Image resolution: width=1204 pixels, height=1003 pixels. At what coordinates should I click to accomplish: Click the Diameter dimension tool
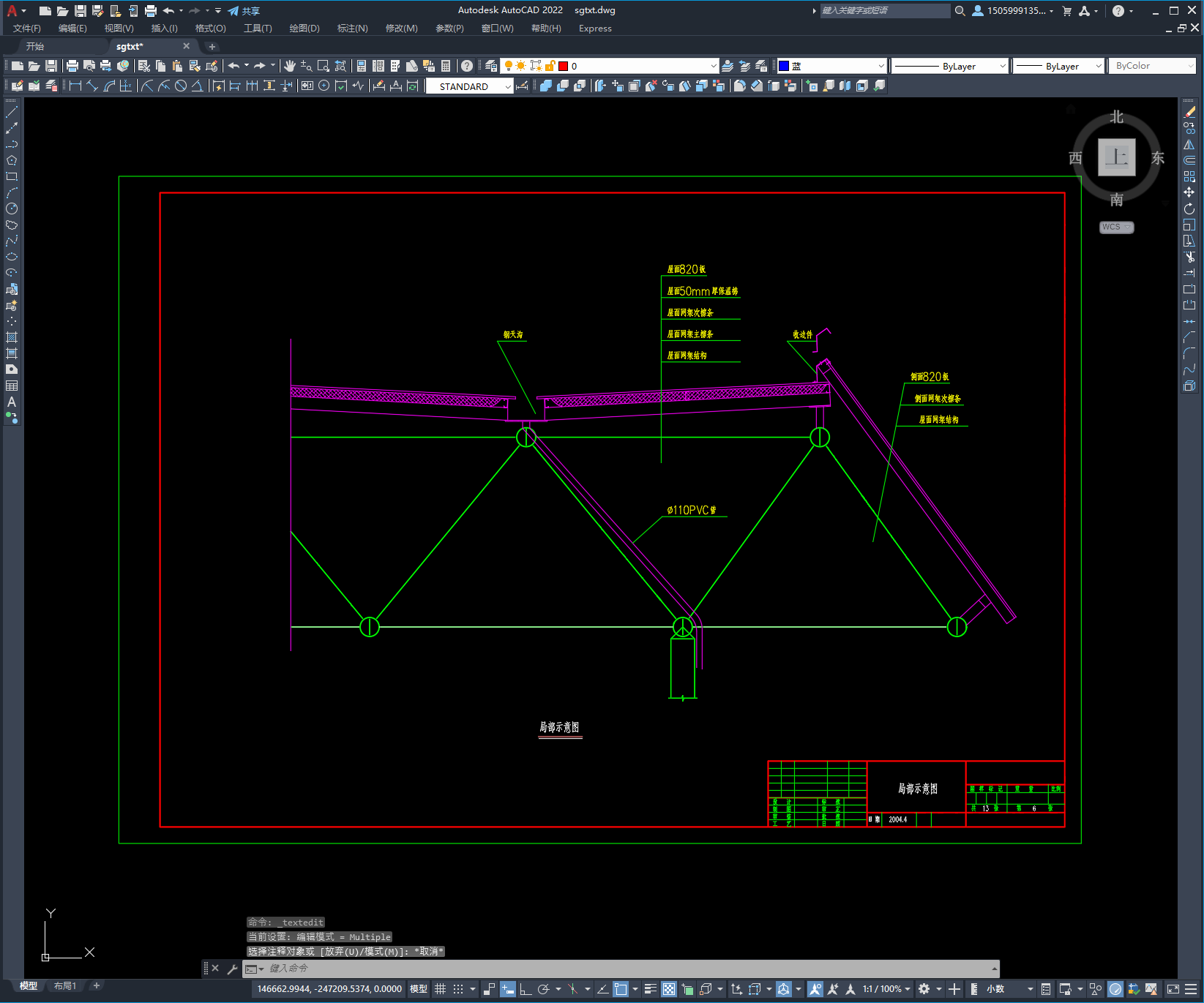(181, 86)
